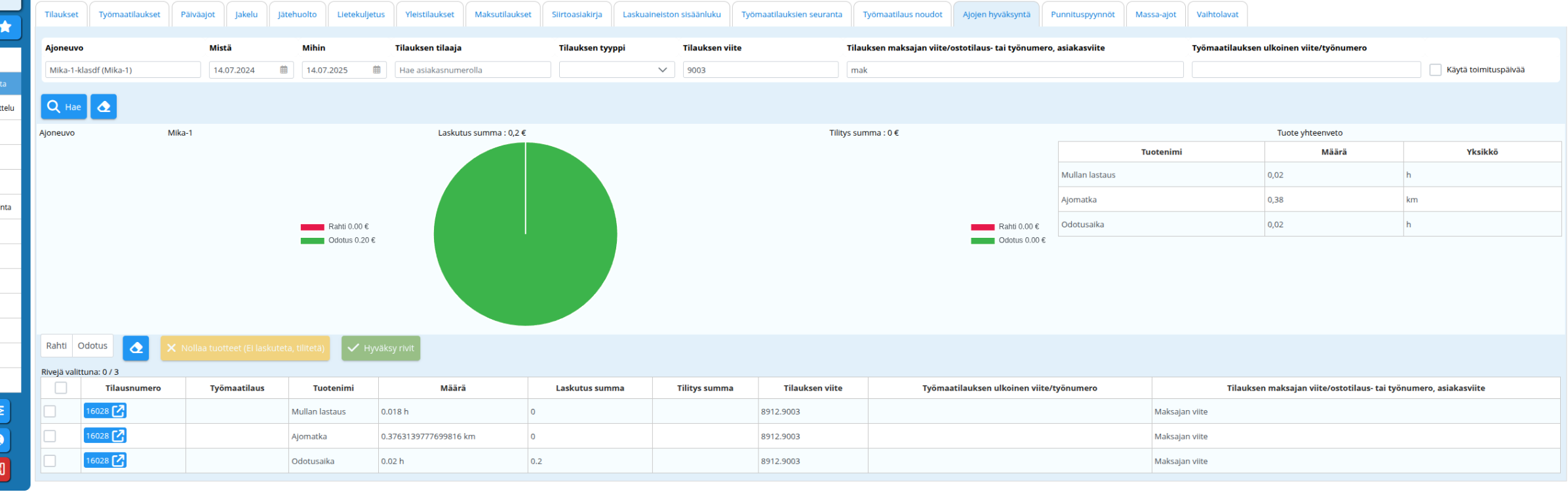Open order 16028 in the Odotusaika row
Image resolution: width=1568 pixels, height=492 pixels.
click(105, 461)
